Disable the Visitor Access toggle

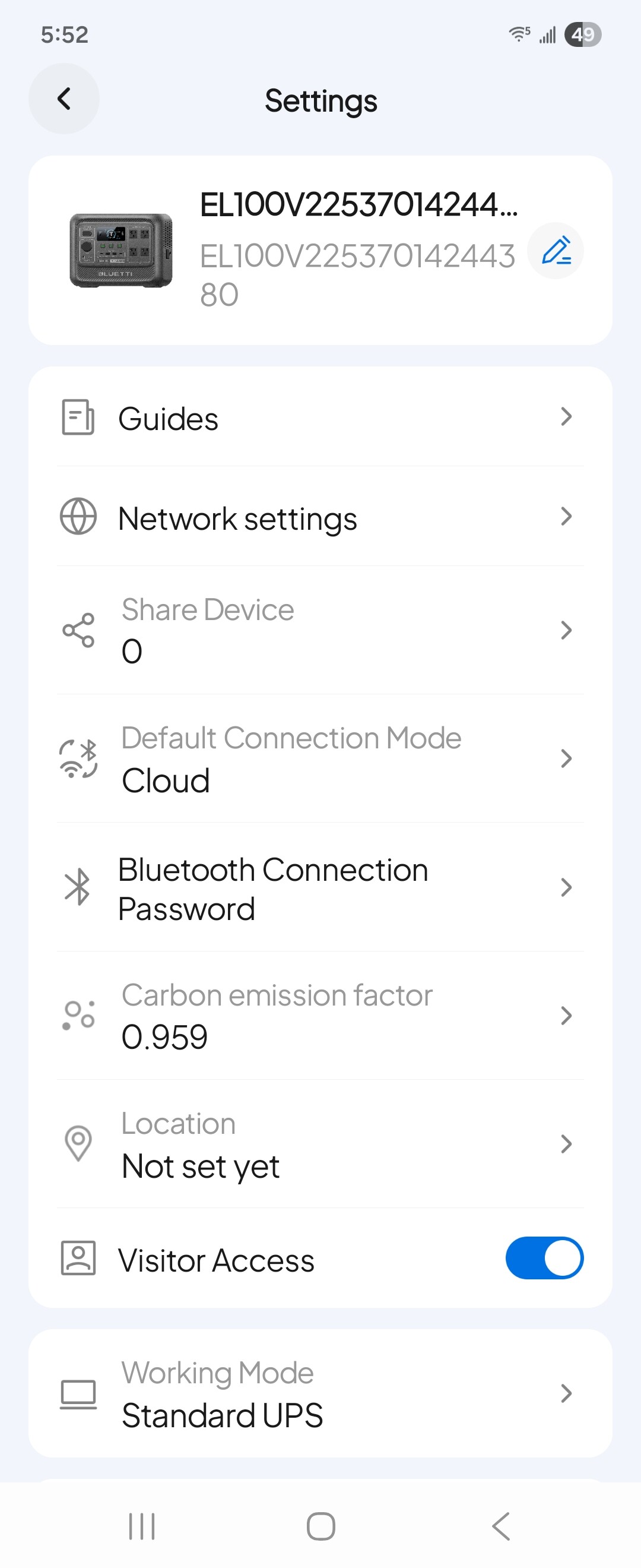(x=544, y=1258)
